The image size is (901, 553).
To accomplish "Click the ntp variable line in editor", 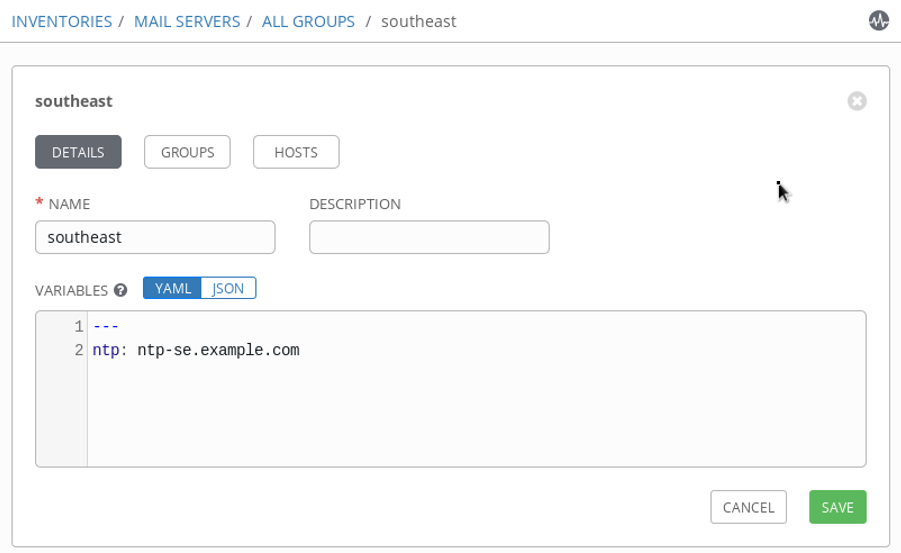I will (196, 350).
